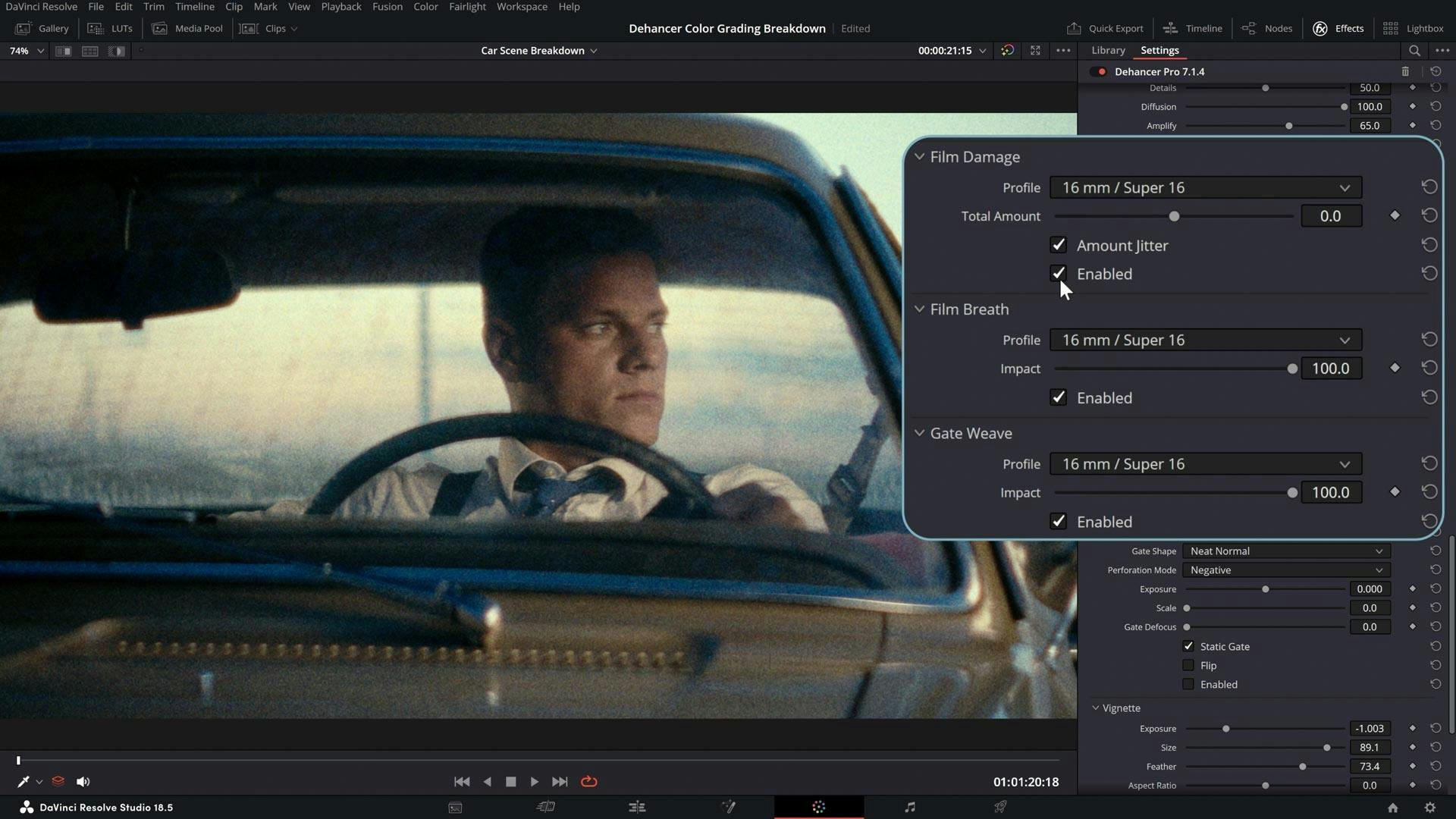
Task: Open the project settings gear icon
Action: click(1429, 808)
